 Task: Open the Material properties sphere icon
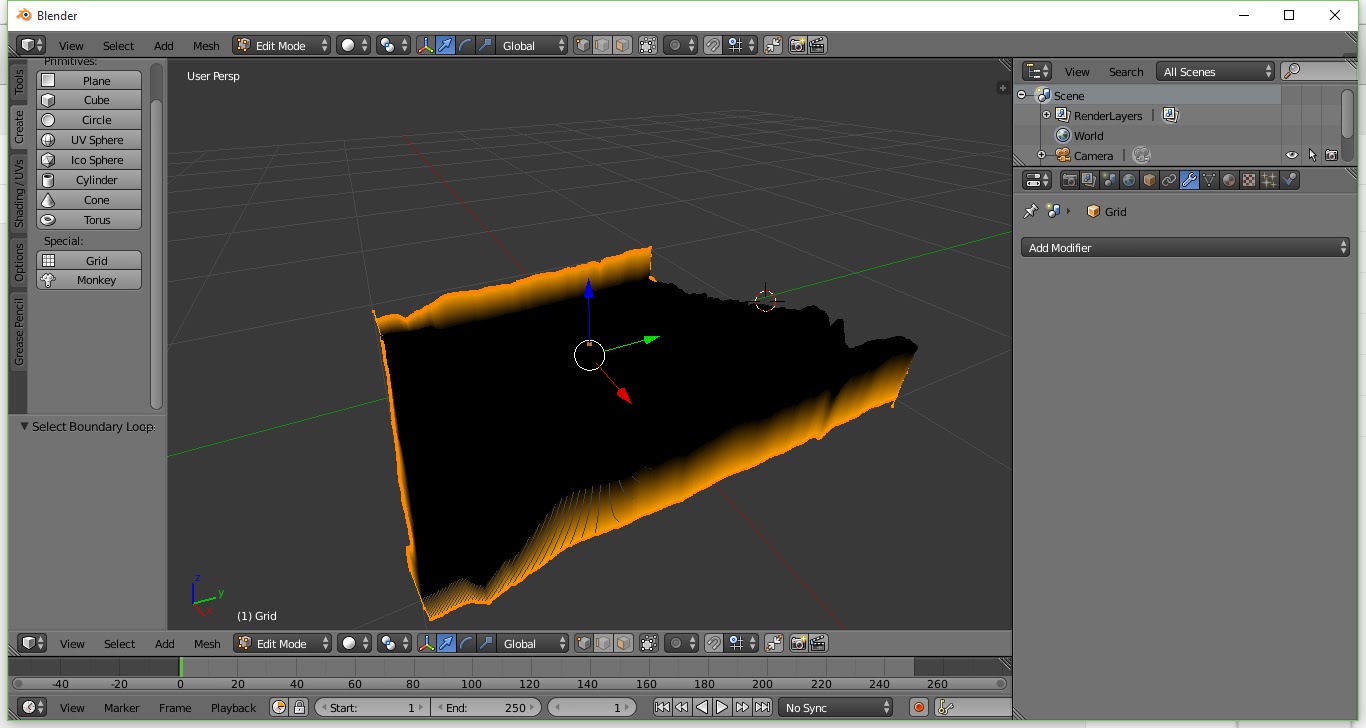pos(1229,179)
